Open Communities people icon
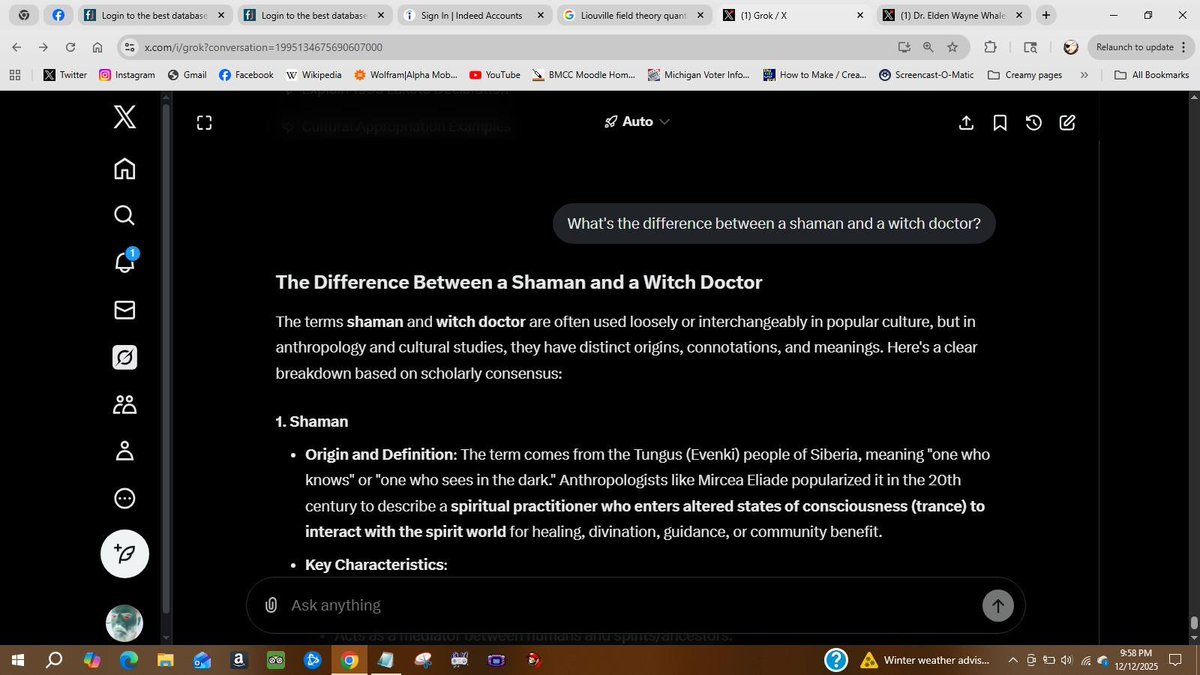The image size is (1200, 675). 124,404
